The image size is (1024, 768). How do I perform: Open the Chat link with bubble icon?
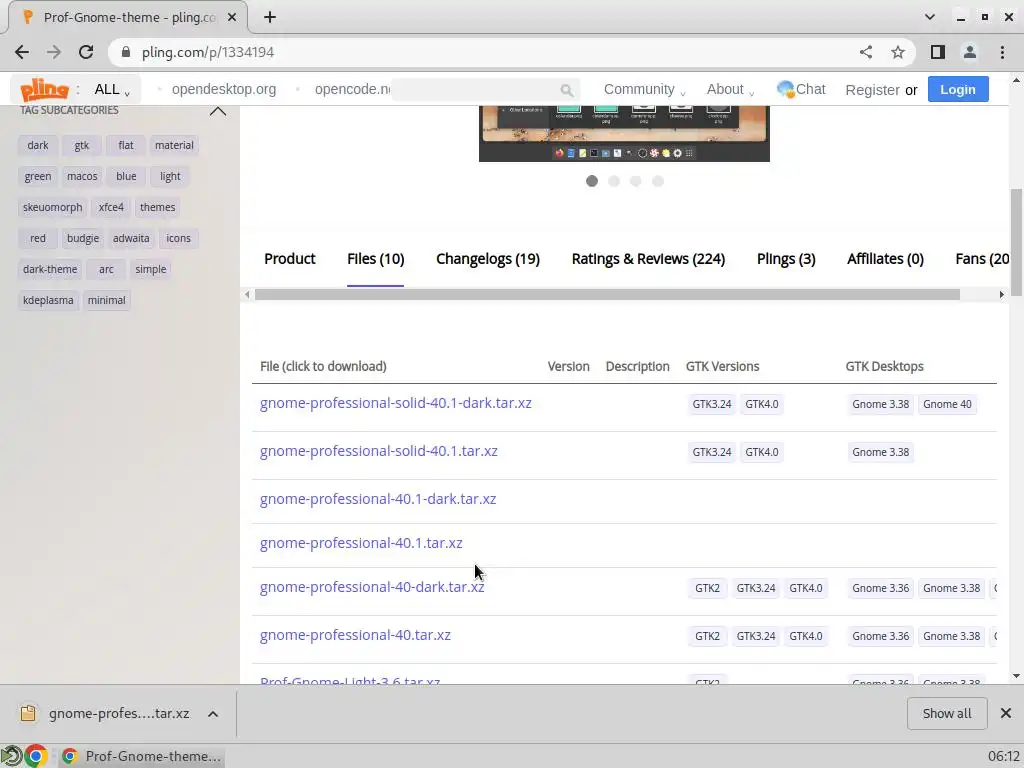coord(801,89)
